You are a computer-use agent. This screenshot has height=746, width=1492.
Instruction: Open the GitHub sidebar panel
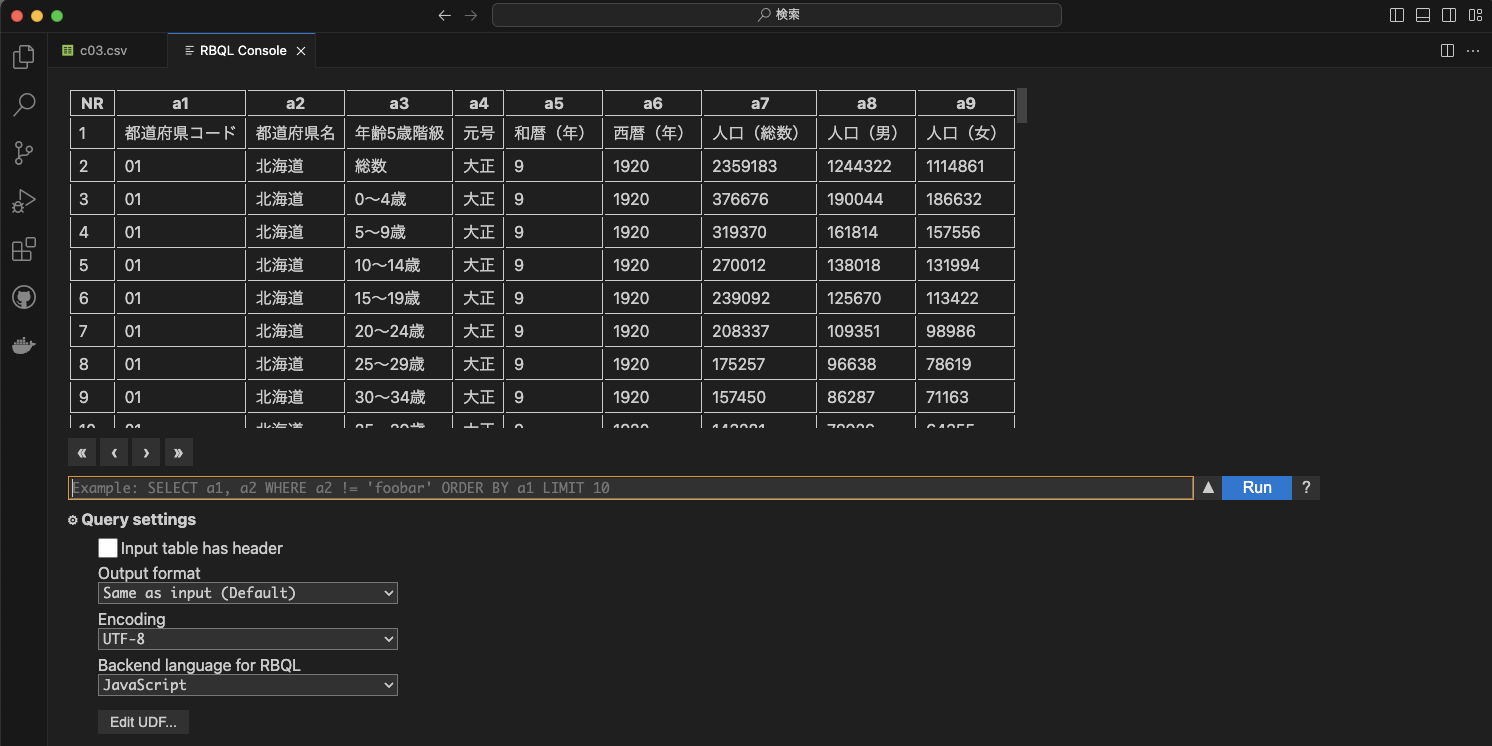coord(23,297)
